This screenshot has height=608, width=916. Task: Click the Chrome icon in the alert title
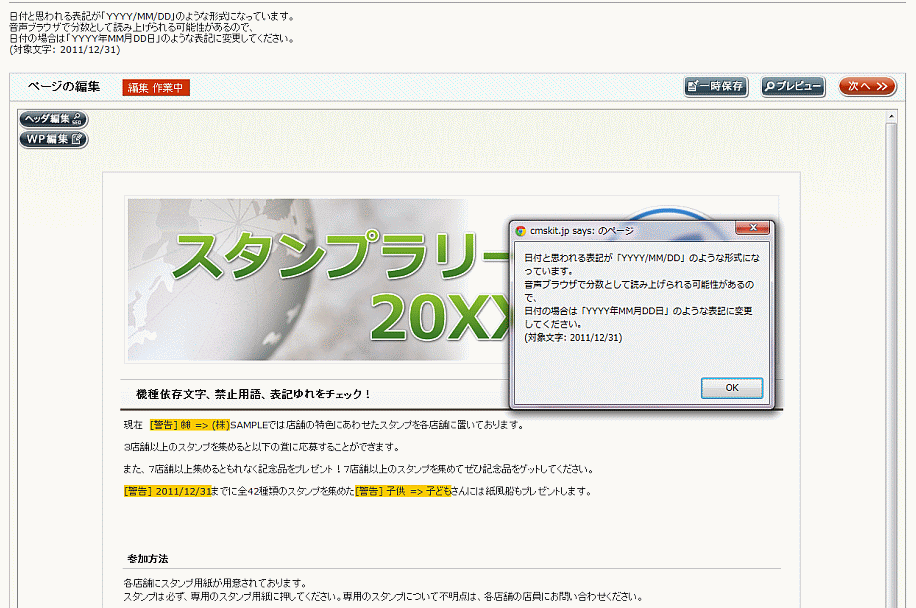[x=520, y=230]
